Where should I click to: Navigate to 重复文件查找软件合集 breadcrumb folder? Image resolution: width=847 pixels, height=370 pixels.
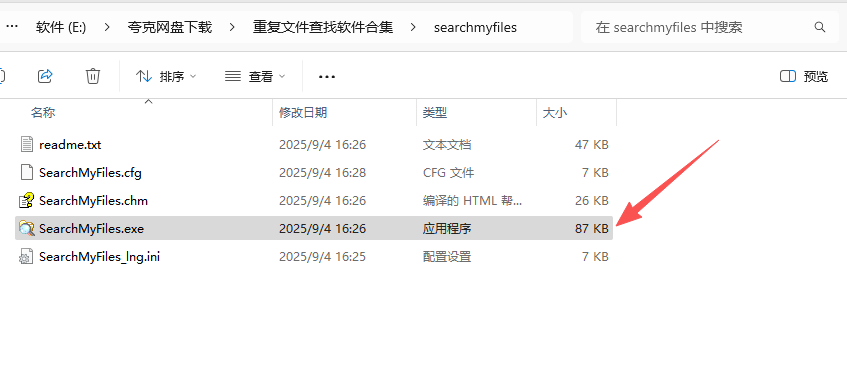coord(323,27)
